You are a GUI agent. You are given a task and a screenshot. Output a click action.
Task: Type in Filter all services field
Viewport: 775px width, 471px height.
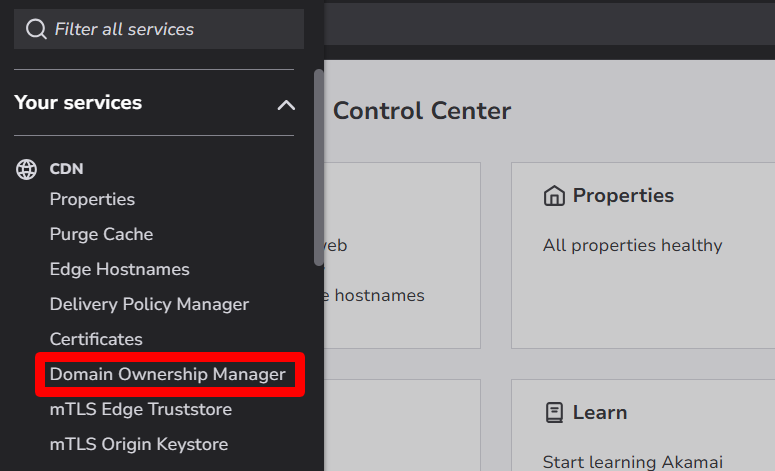170,29
